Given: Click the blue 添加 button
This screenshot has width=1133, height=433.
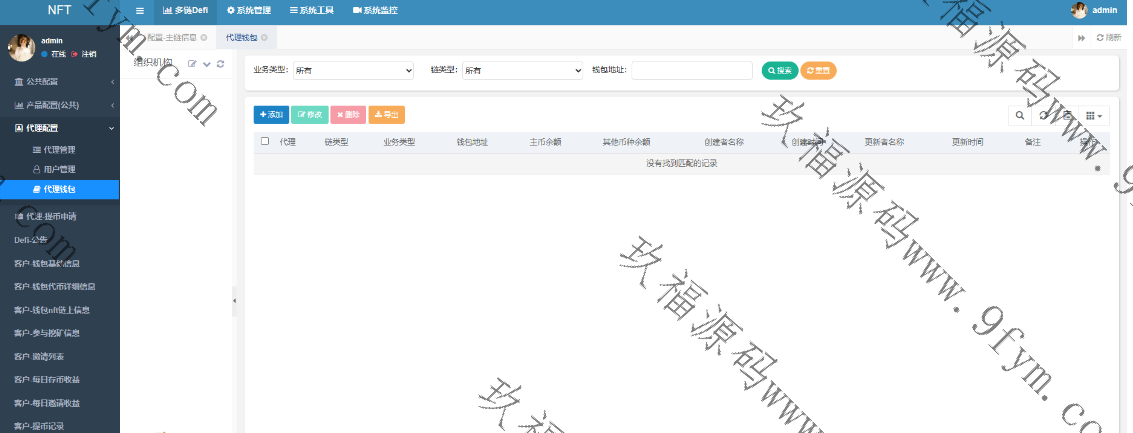Looking at the screenshot, I should click(x=270, y=115).
